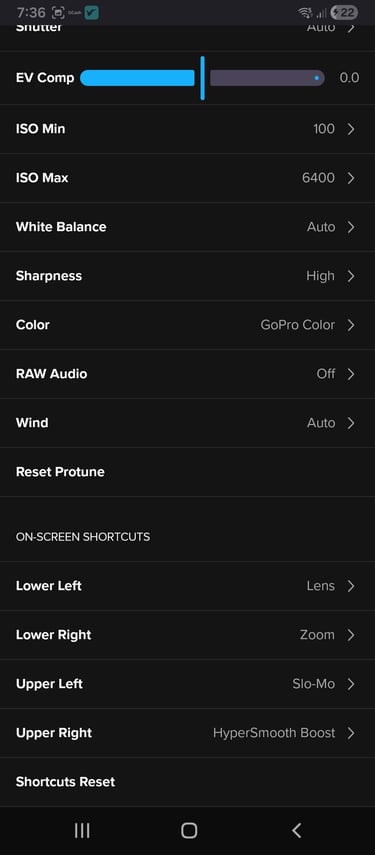Change Lower Left shortcut Lens

188,586
